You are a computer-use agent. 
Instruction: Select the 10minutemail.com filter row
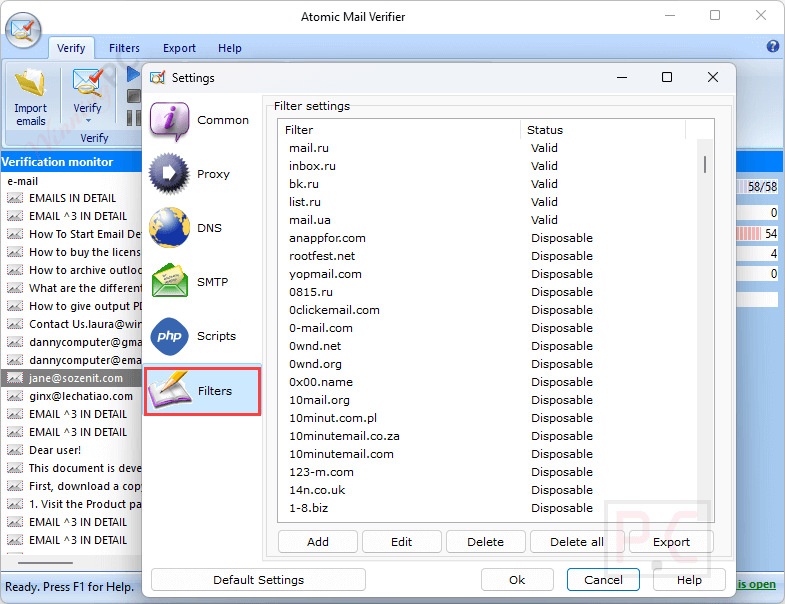point(488,455)
